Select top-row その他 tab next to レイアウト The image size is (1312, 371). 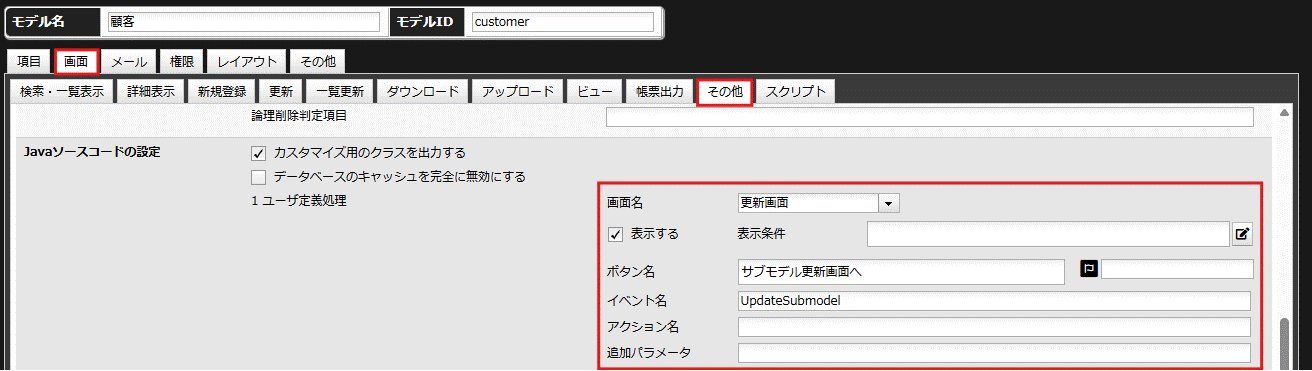(x=318, y=62)
